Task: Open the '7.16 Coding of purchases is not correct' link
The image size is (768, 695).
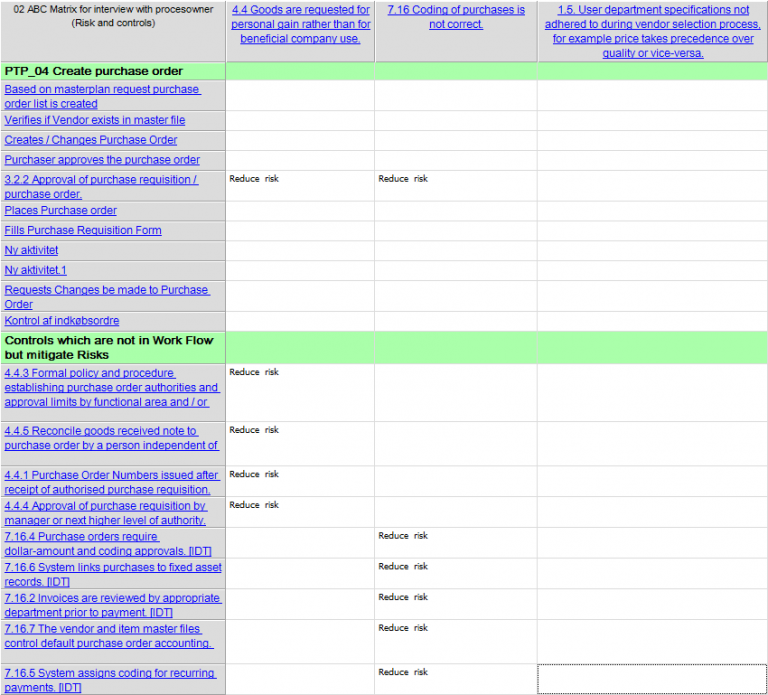Action: [x=456, y=17]
